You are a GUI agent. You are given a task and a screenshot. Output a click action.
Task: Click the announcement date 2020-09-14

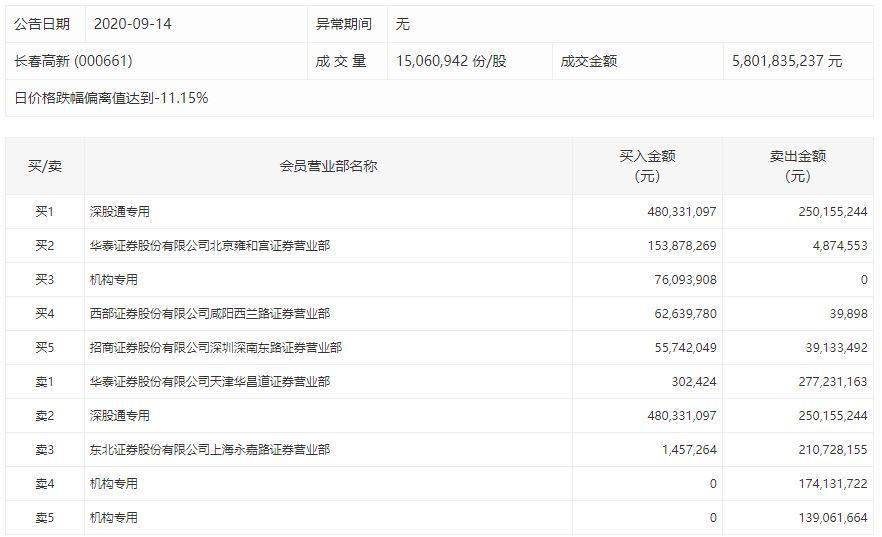click(133, 24)
